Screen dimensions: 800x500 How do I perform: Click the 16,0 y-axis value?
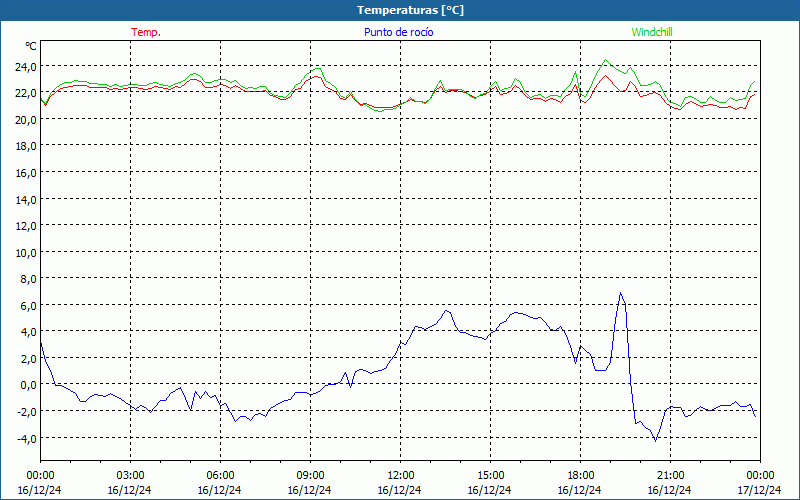pos(26,172)
